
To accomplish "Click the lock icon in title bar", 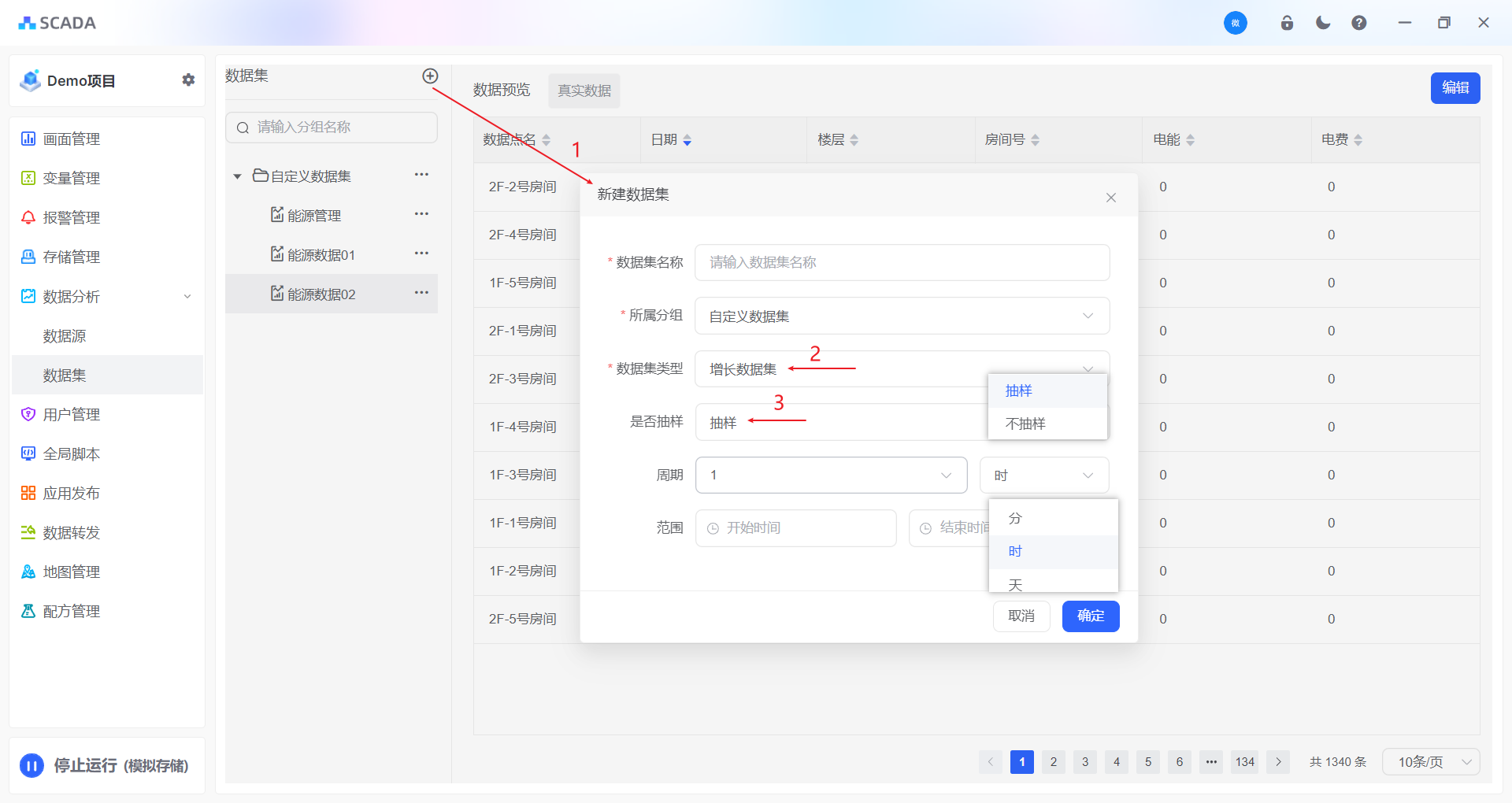I will coord(1287,23).
